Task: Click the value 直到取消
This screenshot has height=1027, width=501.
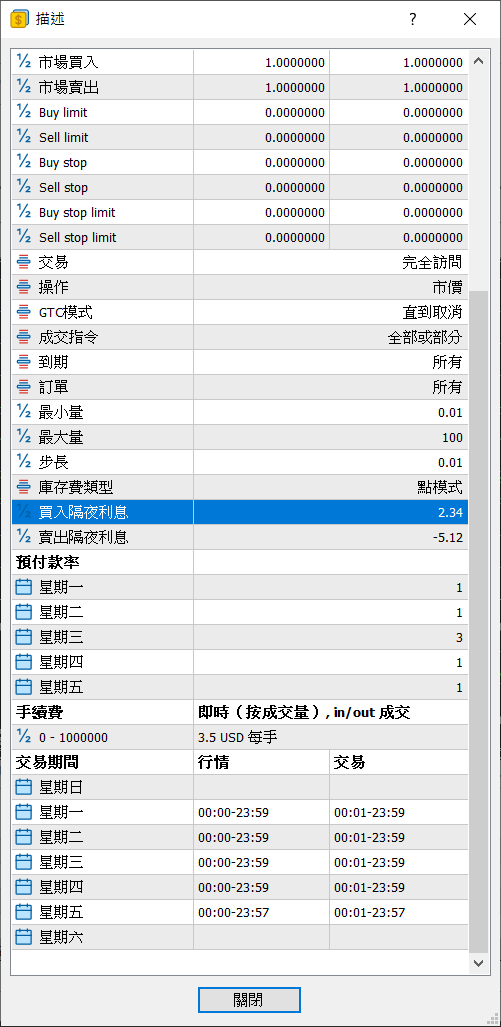Action: pyautogui.click(x=432, y=312)
